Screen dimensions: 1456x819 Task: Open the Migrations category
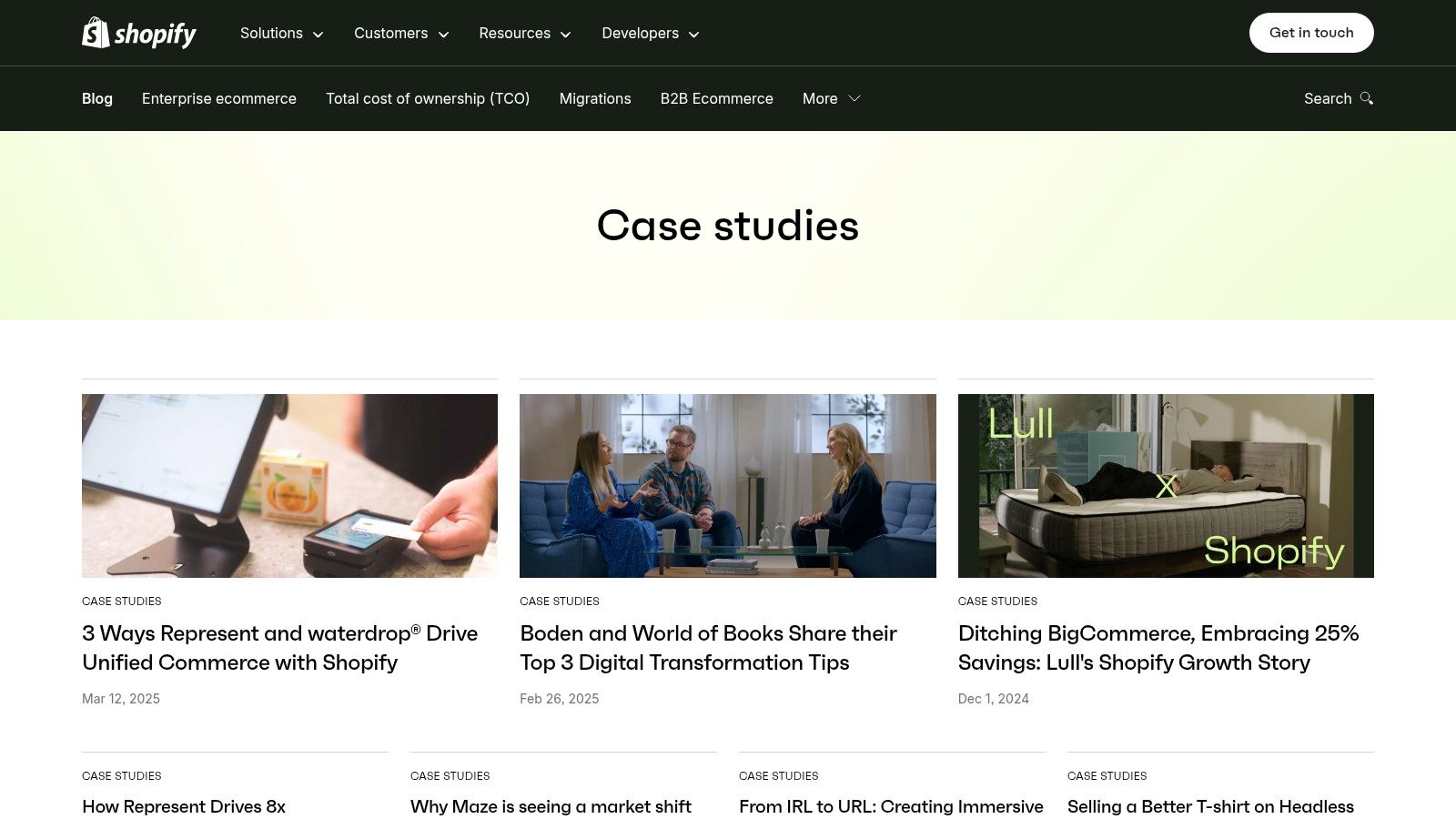(595, 98)
